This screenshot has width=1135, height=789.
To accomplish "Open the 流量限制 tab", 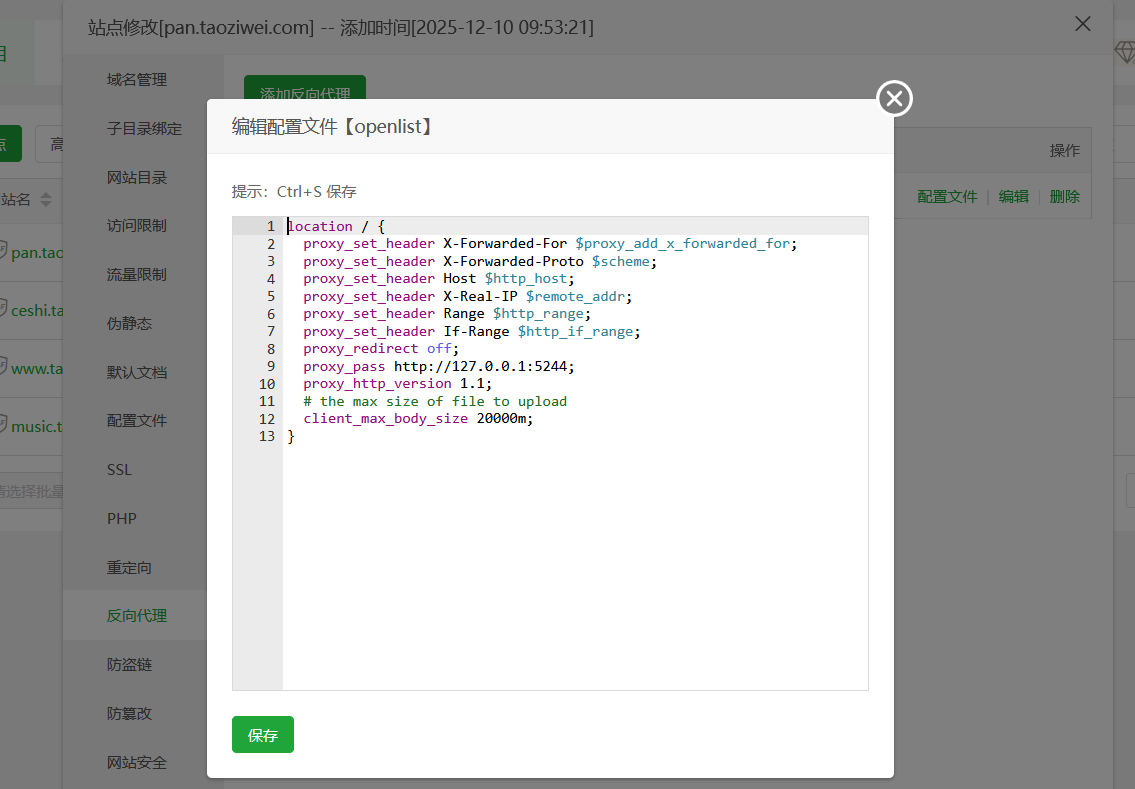I will [137, 275].
